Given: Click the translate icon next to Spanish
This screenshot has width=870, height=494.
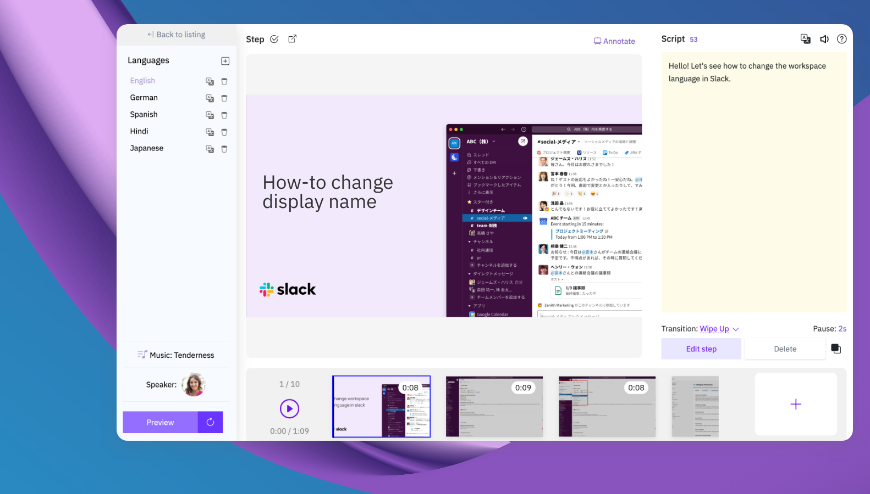Looking at the screenshot, I should point(210,115).
